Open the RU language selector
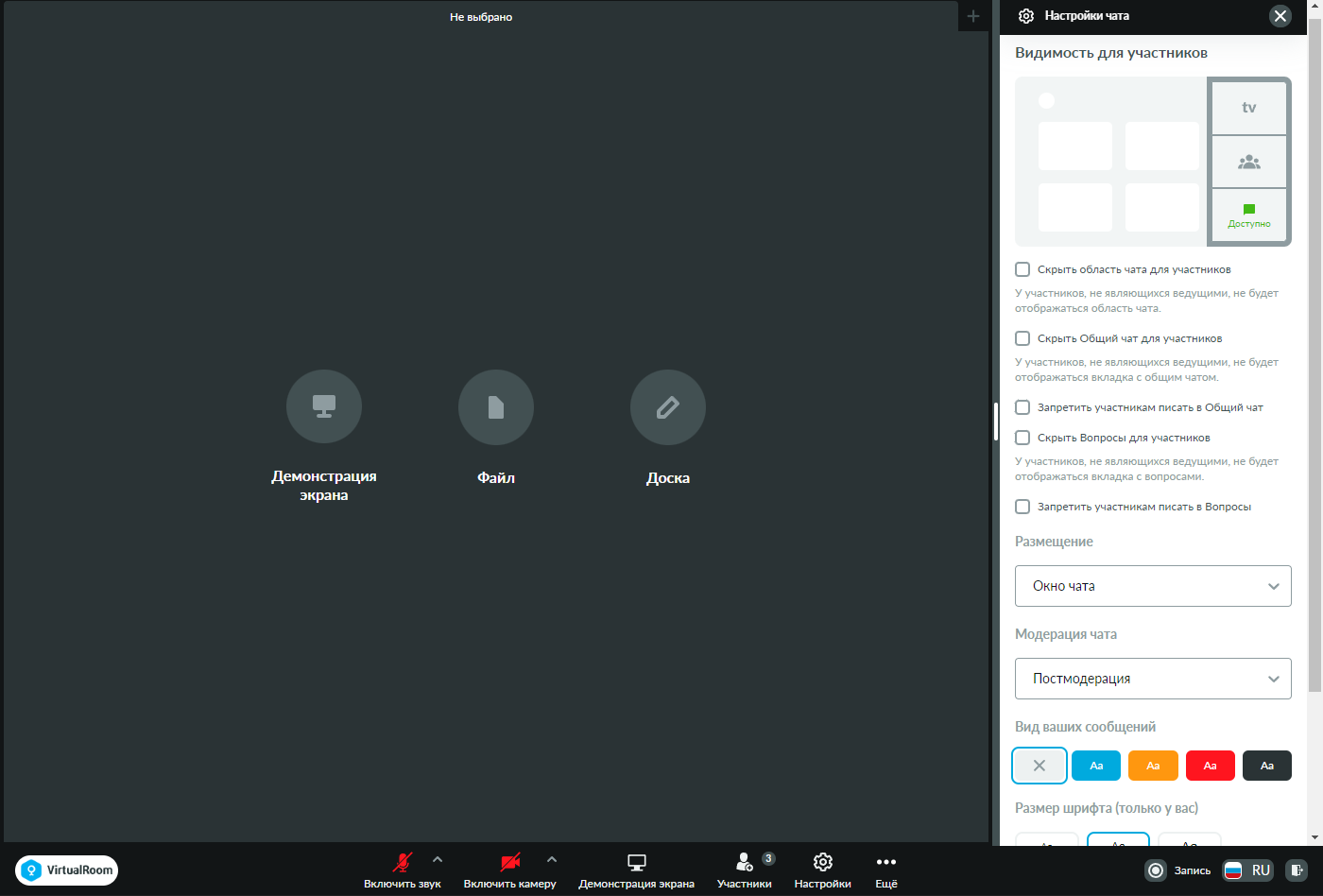 [x=1248, y=870]
